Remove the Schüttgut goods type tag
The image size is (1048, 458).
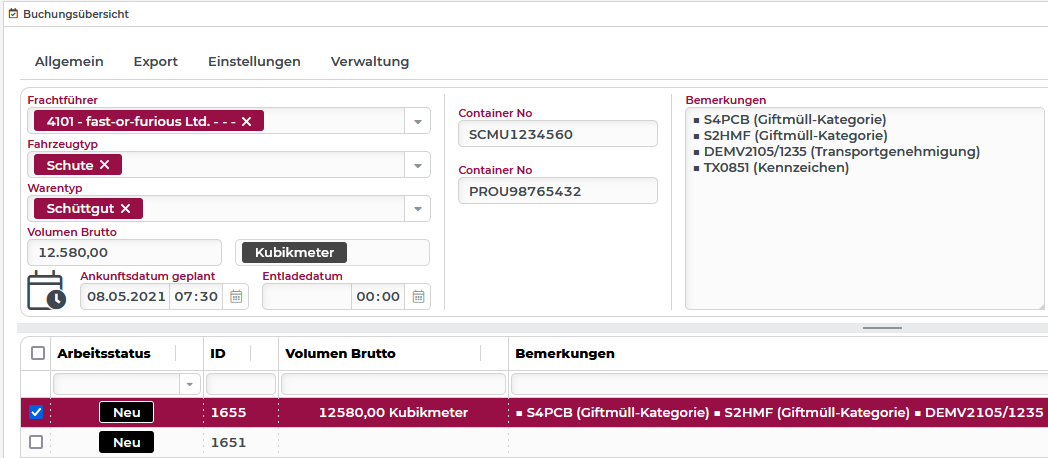[125, 208]
